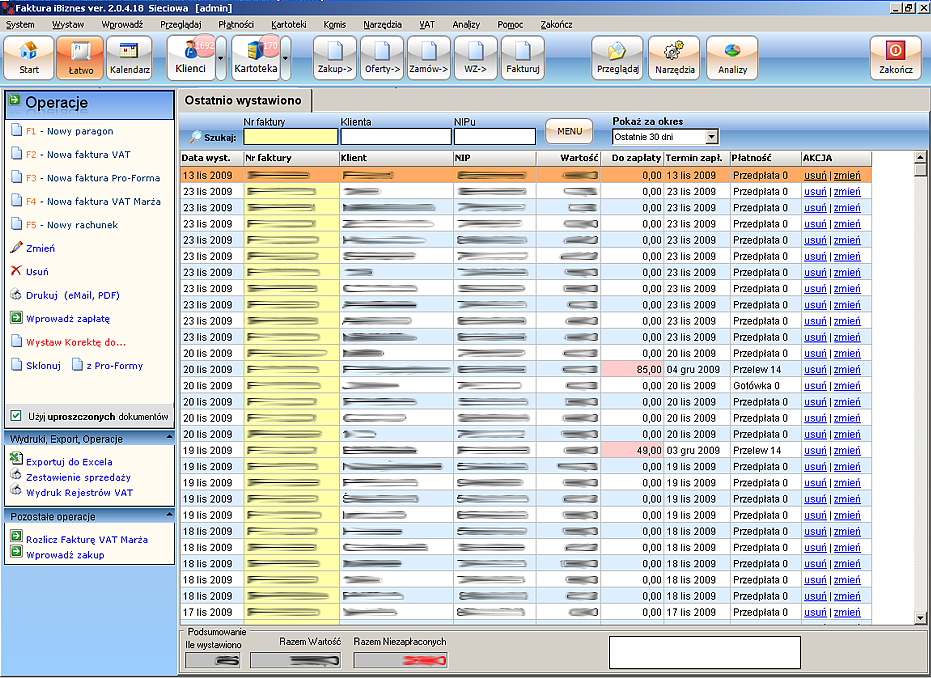Open the VAT menu

(x=427, y=24)
